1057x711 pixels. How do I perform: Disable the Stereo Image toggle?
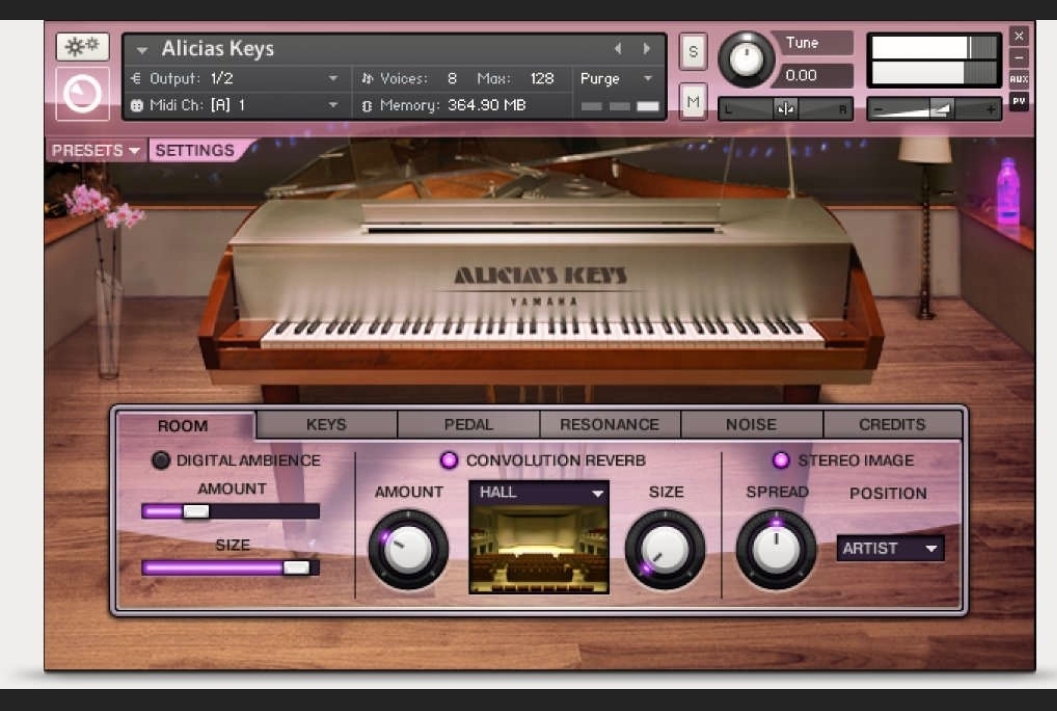pyautogui.click(x=781, y=460)
